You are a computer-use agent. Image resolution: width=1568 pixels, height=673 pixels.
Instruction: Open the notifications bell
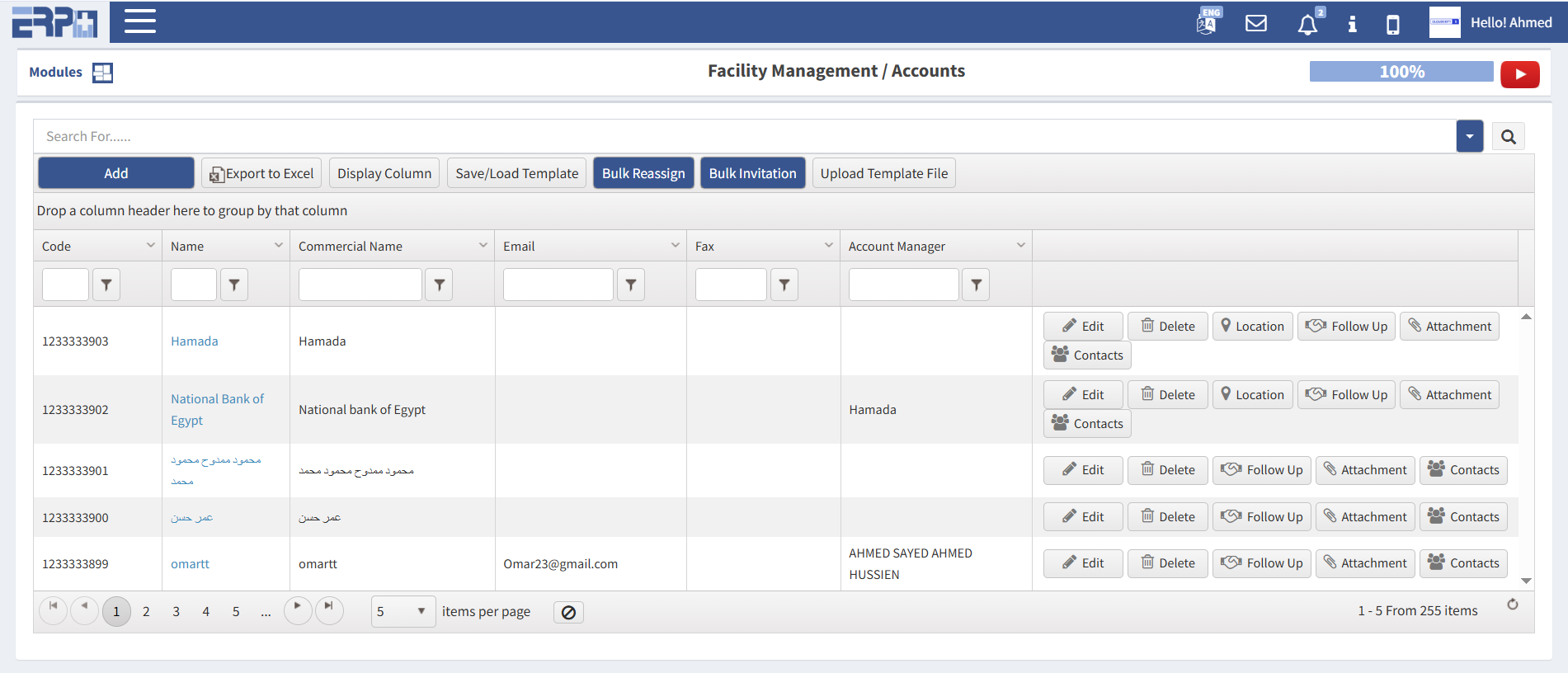[1307, 24]
